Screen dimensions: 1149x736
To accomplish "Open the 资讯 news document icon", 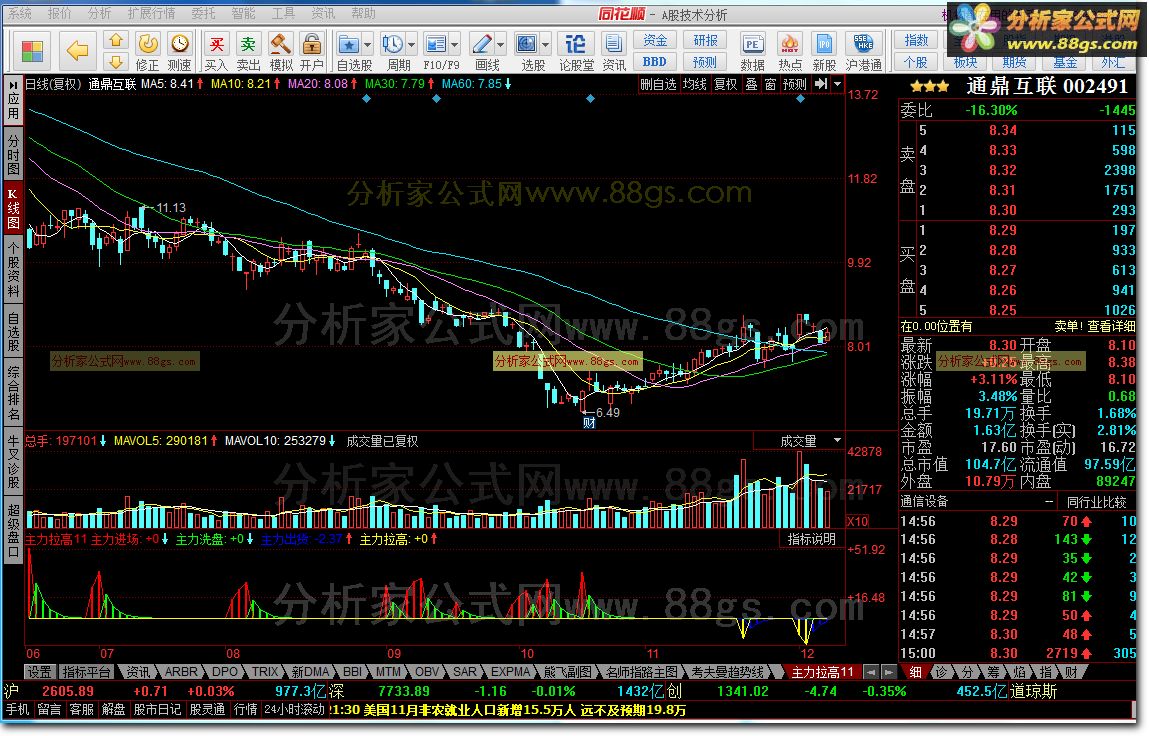I will 614,51.
